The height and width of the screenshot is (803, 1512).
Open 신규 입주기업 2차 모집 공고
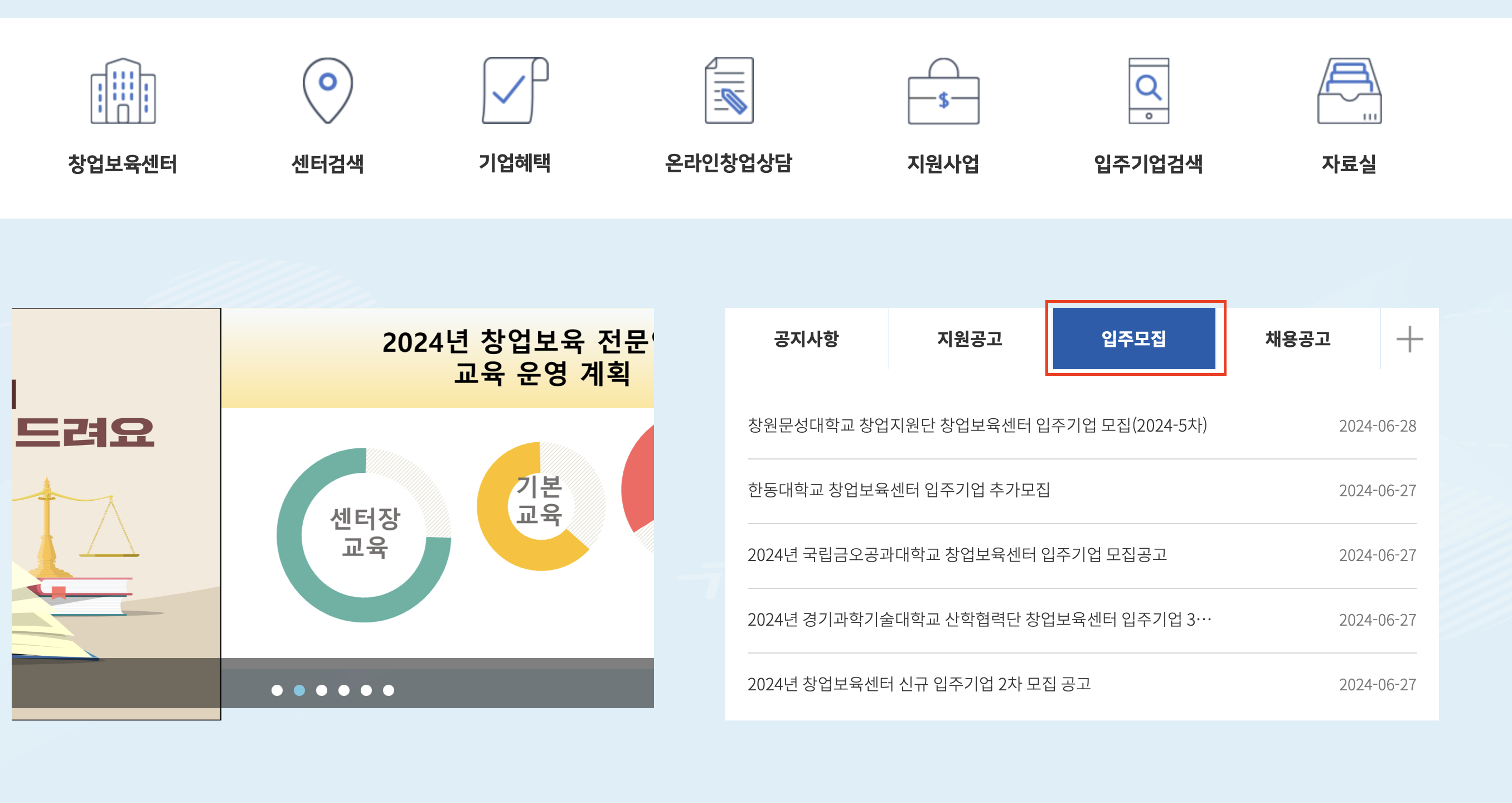point(919,684)
